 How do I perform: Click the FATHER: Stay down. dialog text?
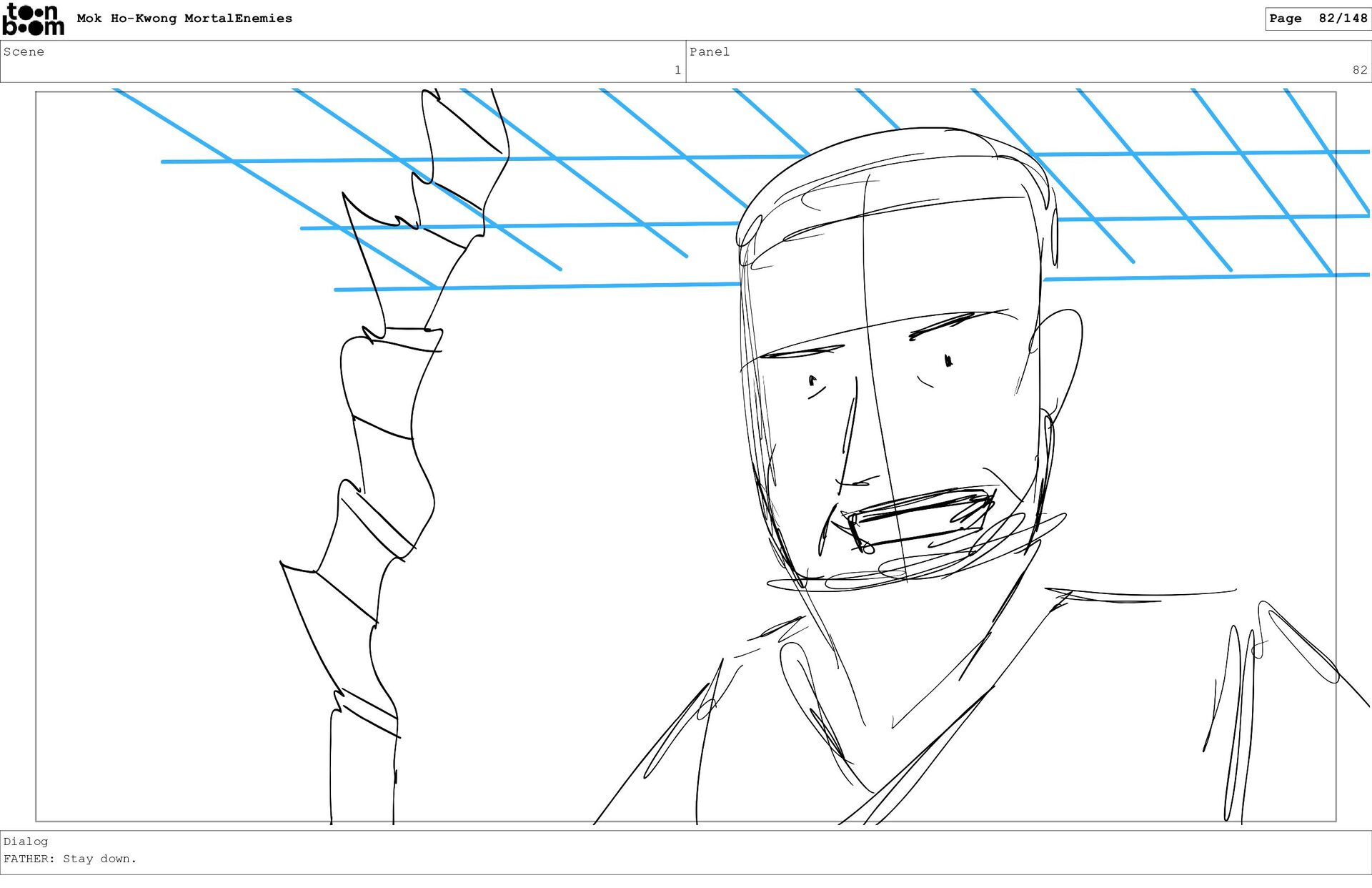[70, 859]
